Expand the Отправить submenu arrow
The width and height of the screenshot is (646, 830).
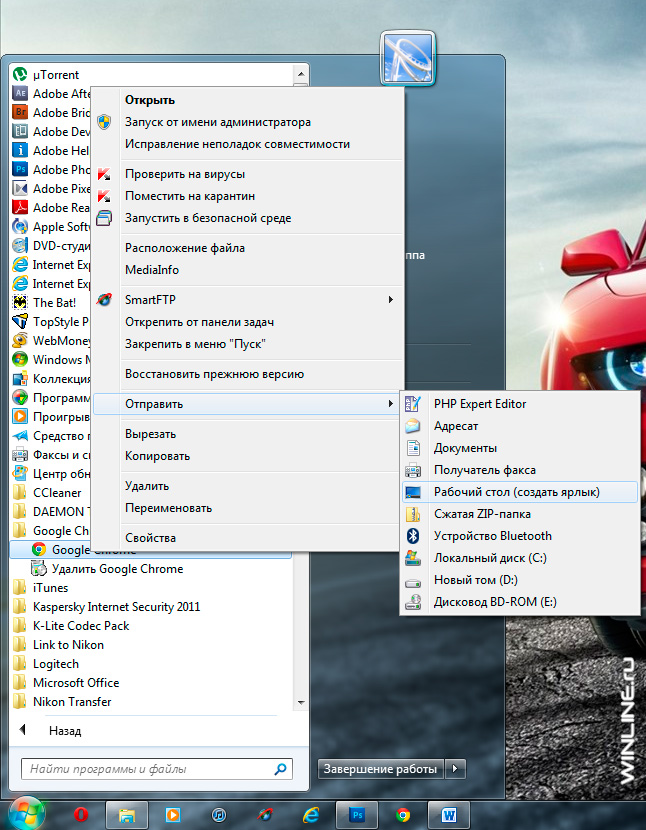(391, 404)
